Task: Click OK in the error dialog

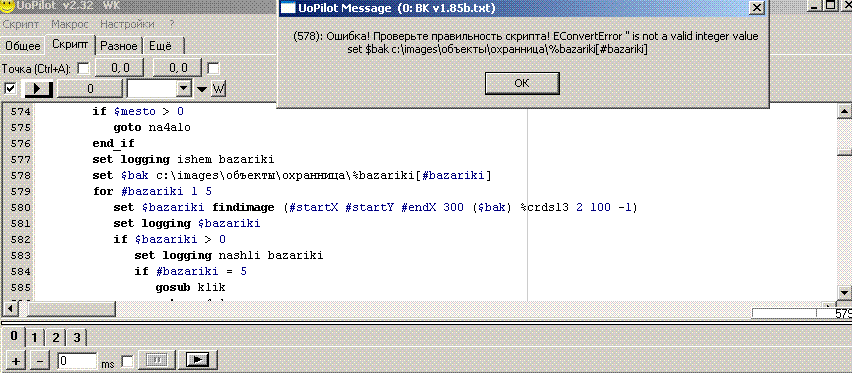Action: coord(522,83)
